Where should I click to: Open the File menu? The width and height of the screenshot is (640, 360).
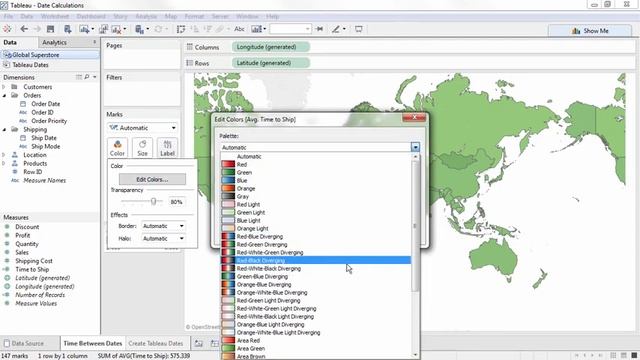[x=8, y=16]
